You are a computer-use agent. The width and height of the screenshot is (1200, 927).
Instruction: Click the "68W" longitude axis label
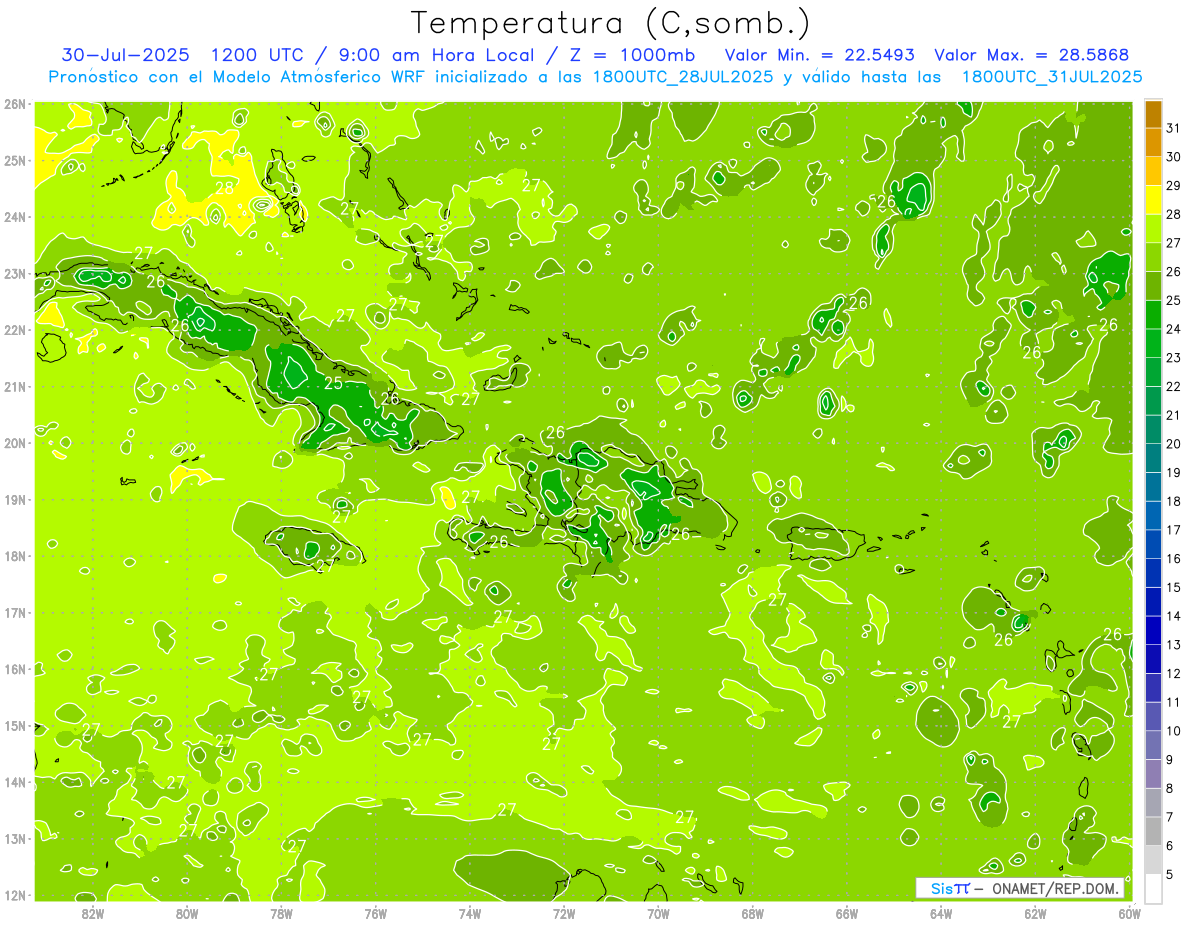752,912
